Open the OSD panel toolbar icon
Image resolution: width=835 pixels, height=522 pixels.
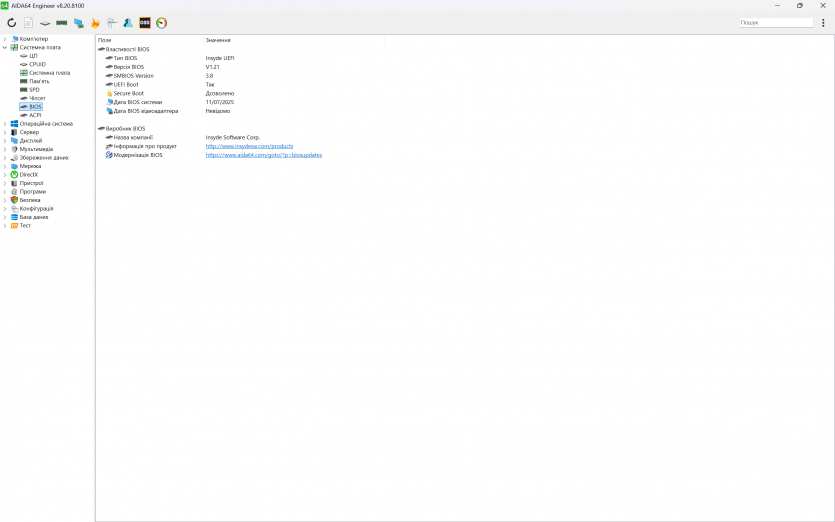(145, 23)
